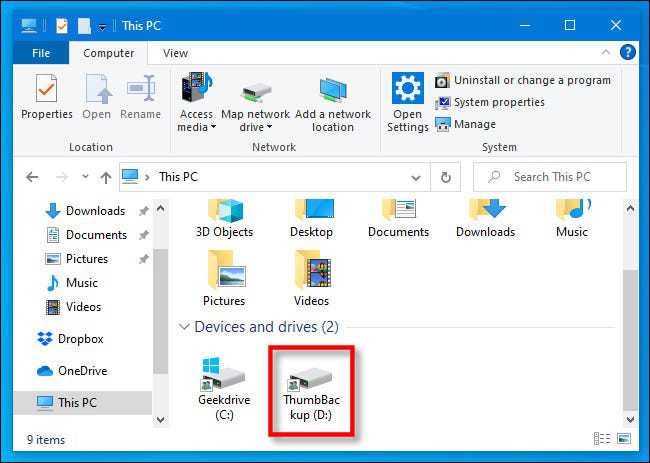The height and width of the screenshot is (463, 650).
Task: Add a network location
Action: pyautogui.click(x=332, y=102)
